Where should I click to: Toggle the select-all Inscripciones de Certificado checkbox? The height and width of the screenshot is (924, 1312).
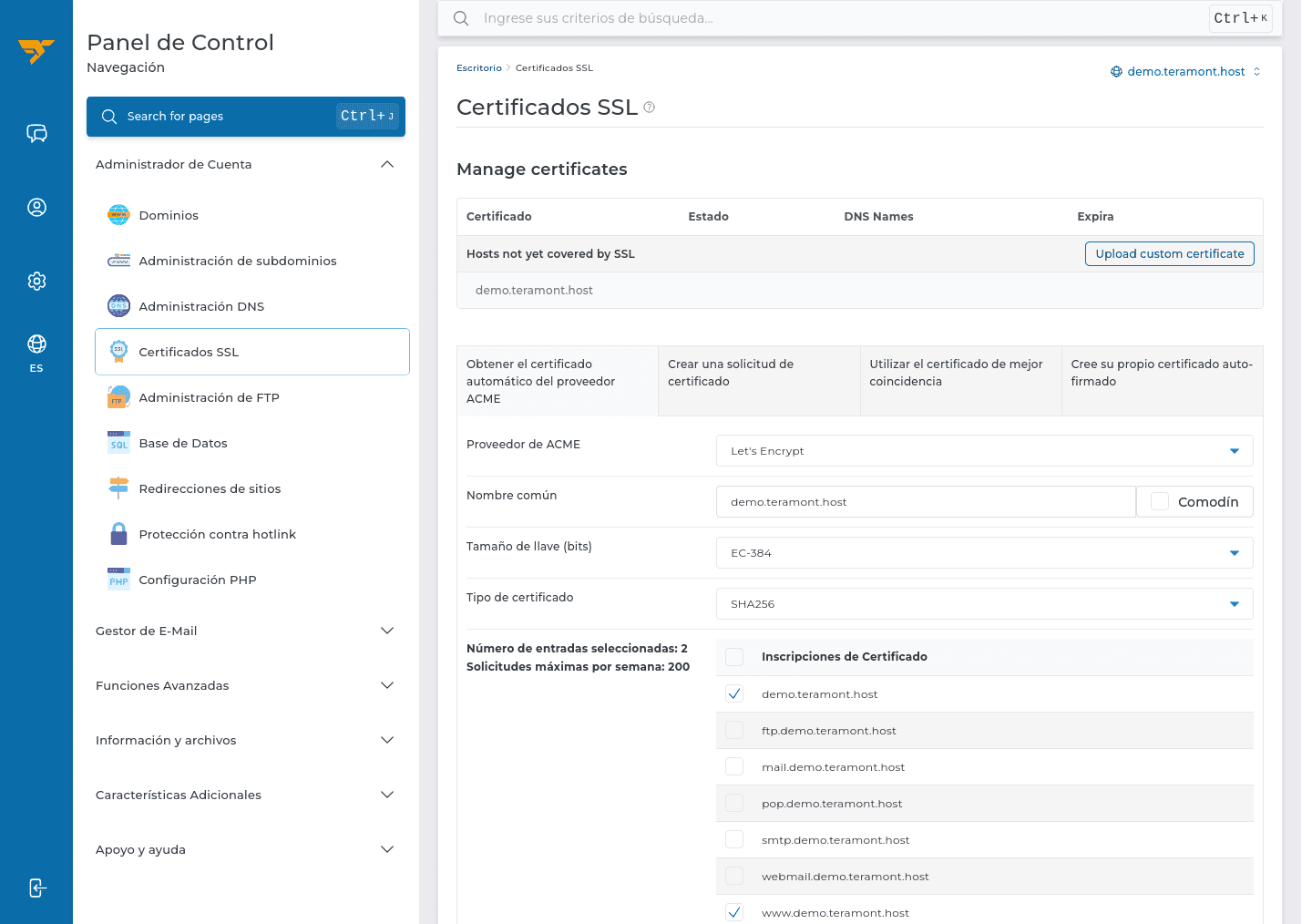(x=734, y=657)
